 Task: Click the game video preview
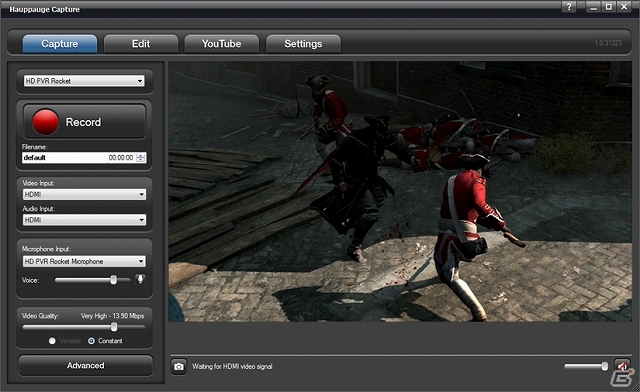pos(400,192)
